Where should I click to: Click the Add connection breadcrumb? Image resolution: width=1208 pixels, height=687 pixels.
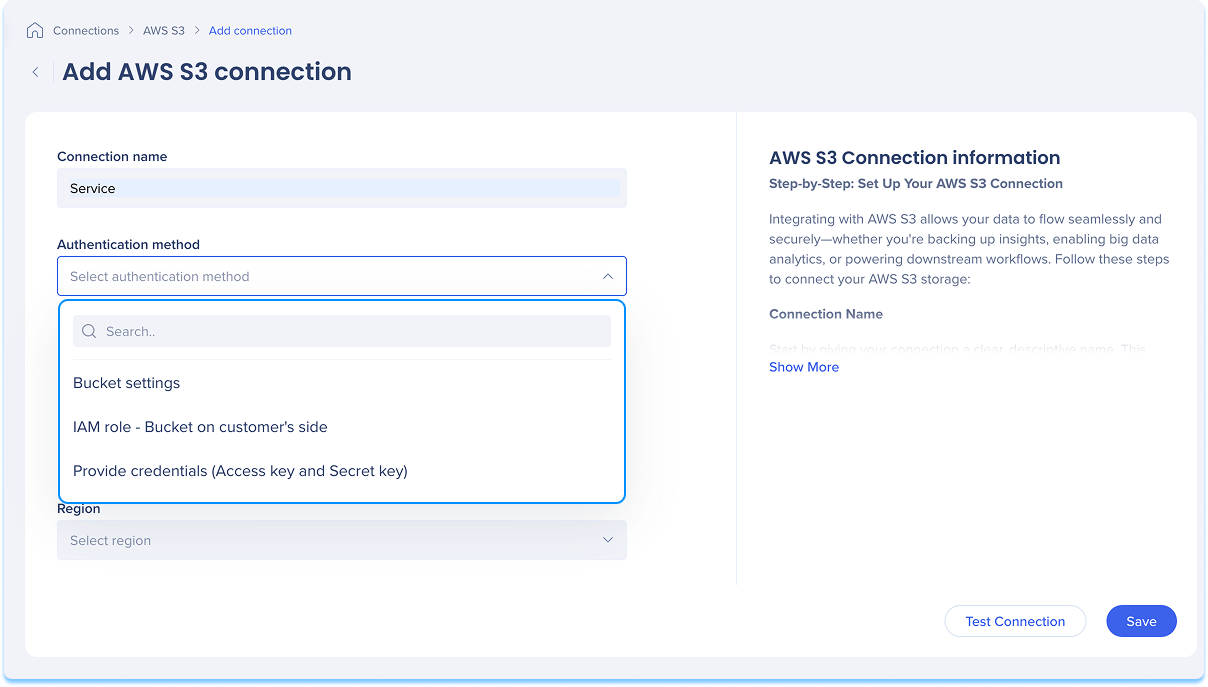click(250, 31)
